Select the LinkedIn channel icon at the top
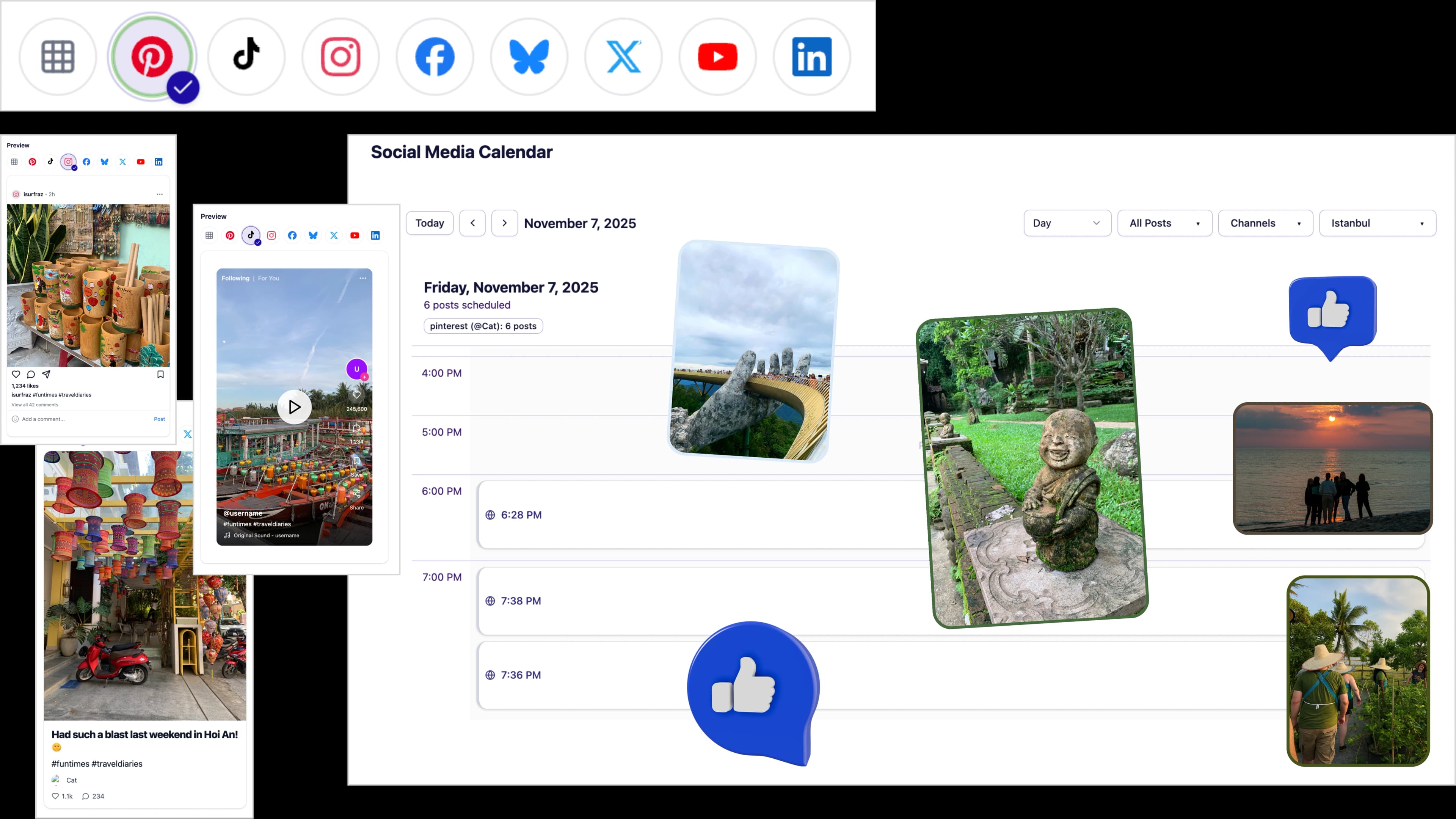Screen dimensions: 1456x819 tap(812, 56)
